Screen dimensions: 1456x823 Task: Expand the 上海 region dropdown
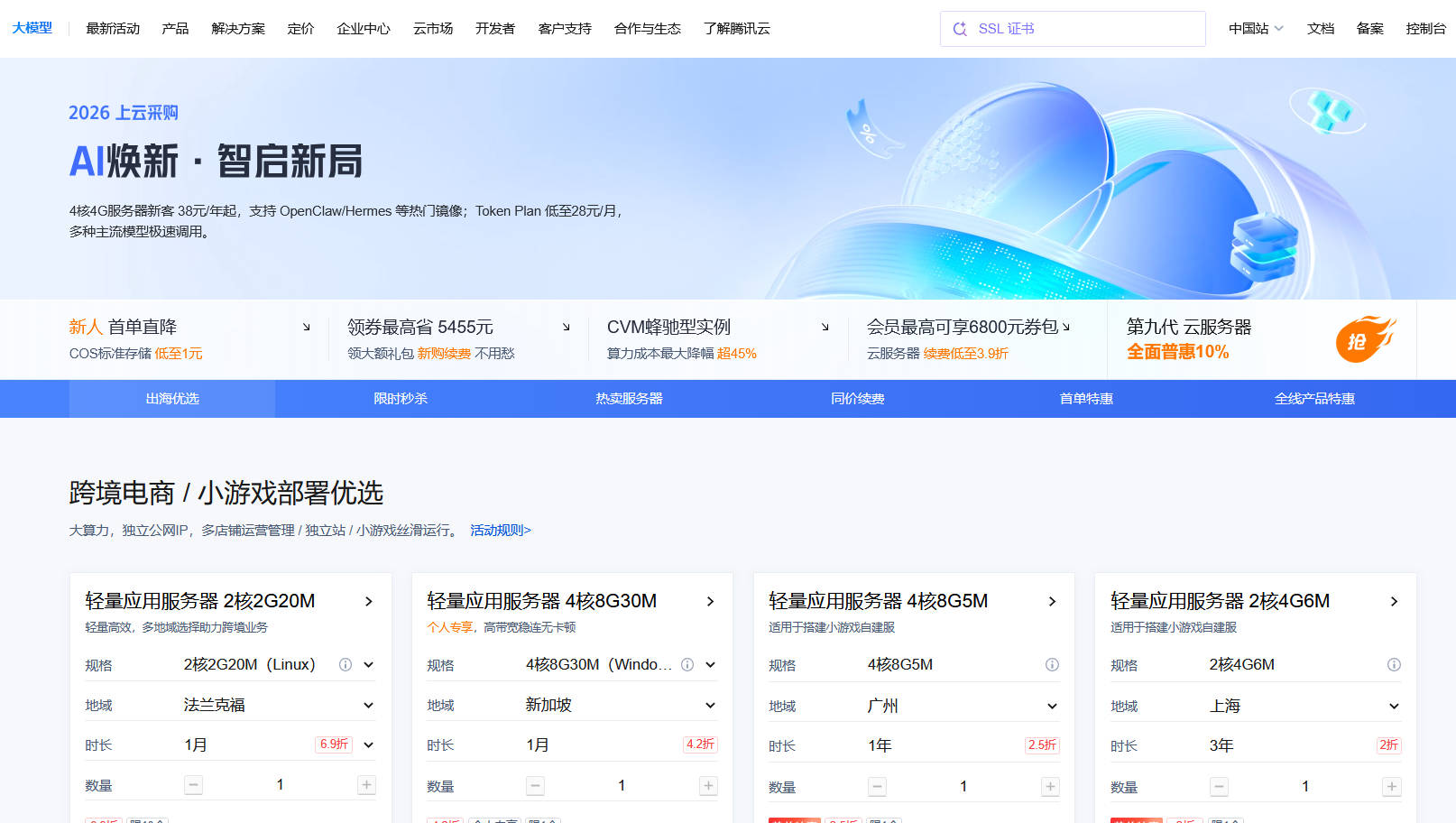point(1395,707)
